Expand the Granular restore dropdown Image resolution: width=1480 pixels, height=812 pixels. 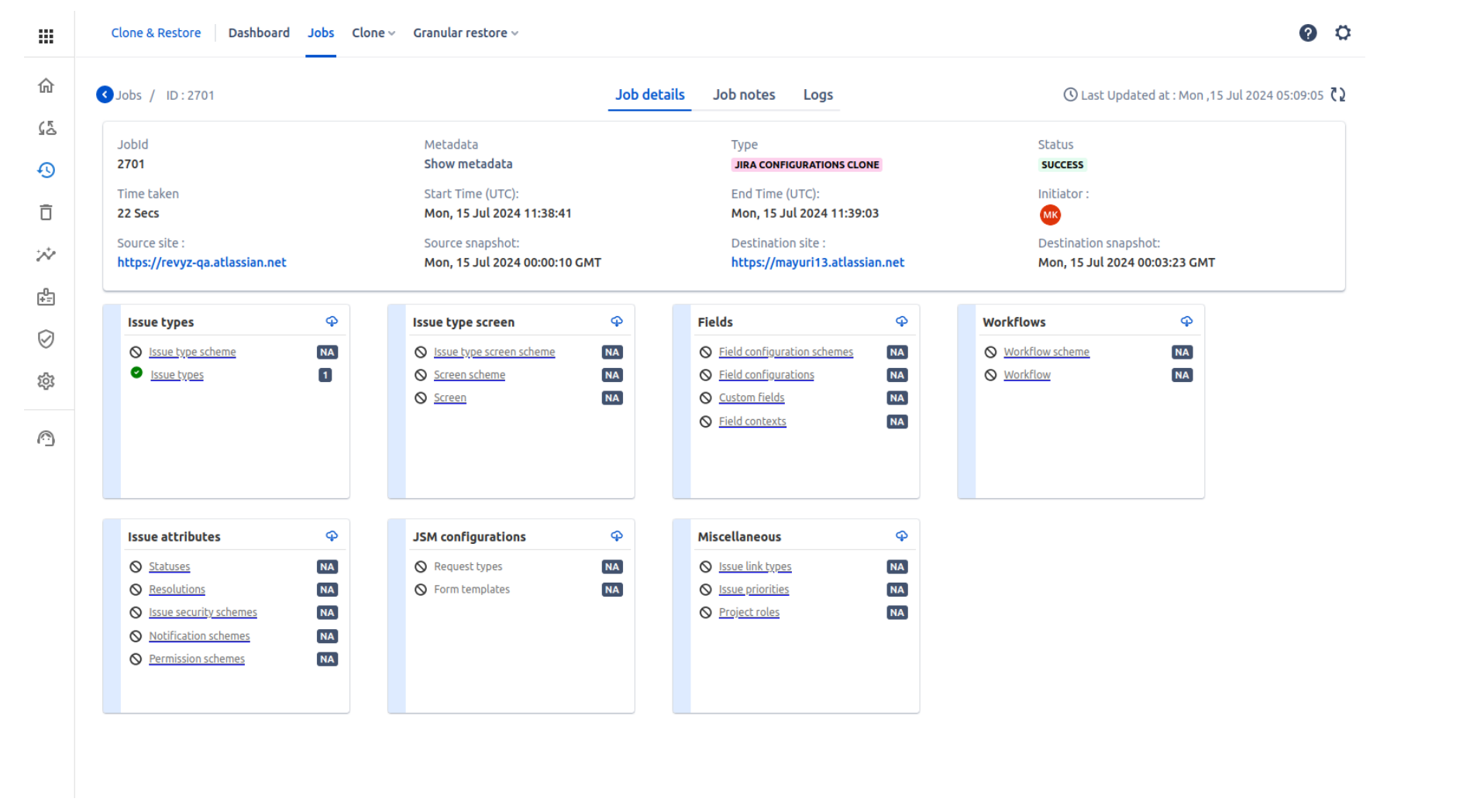(x=465, y=33)
